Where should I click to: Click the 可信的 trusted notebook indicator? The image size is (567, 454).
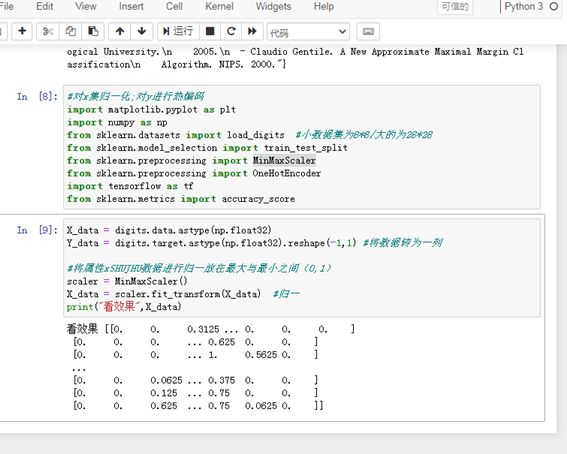pyautogui.click(x=455, y=7)
